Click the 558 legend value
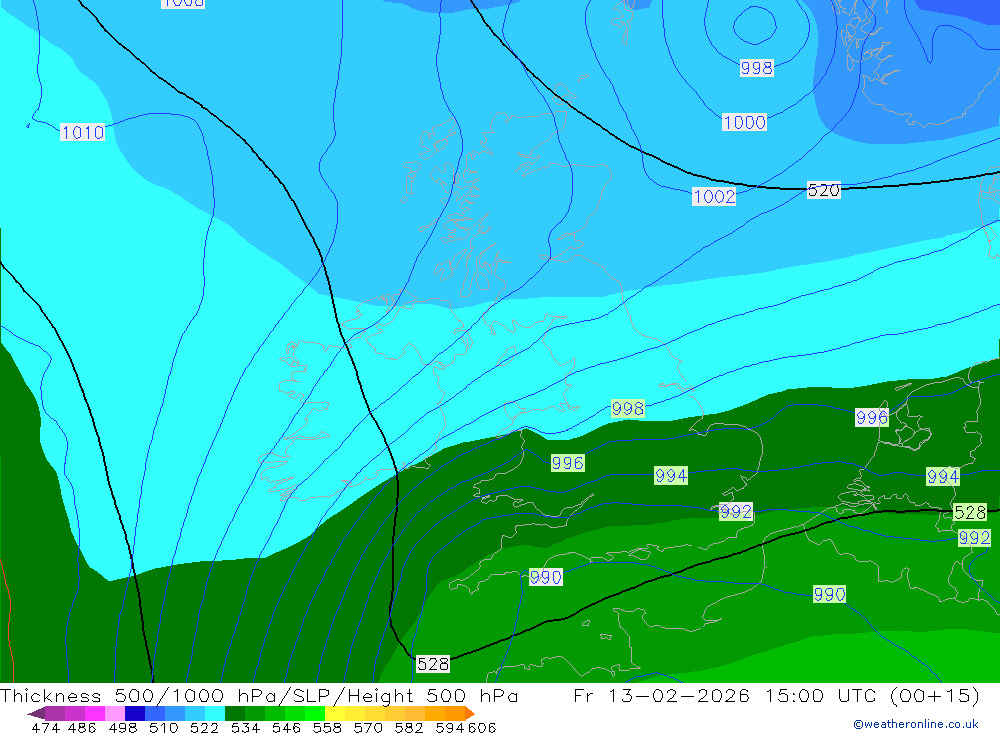1000x733 pixels. (x=327, y=727)
